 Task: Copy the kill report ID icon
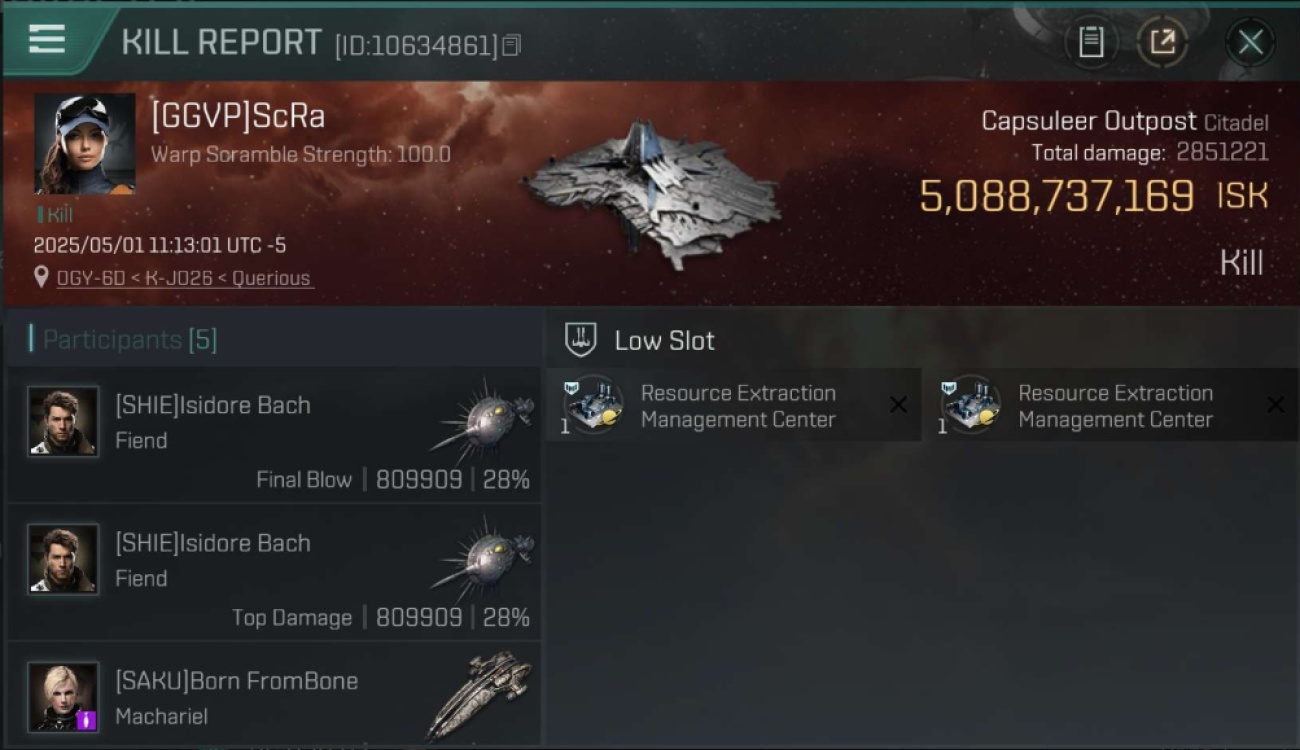click(512, 45)
